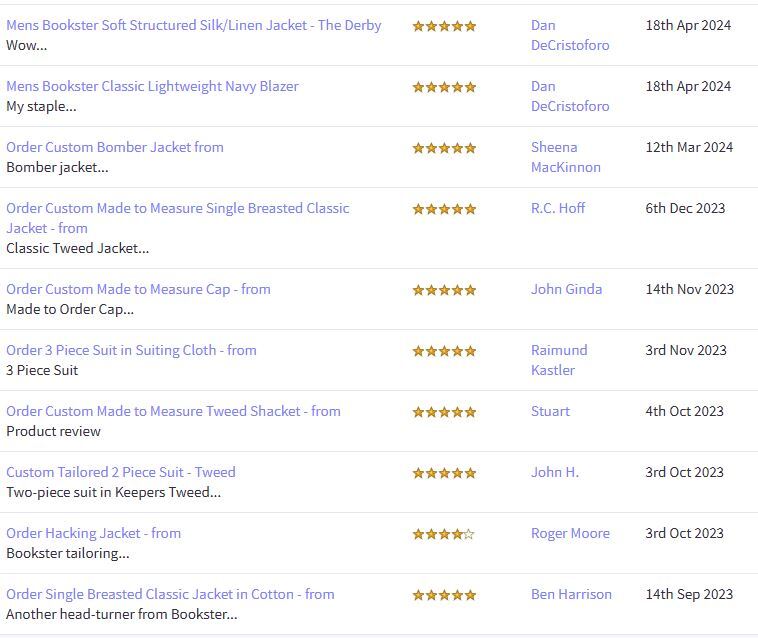Open Order 3 Piece Suit in Suiting Cloth
Image resolution: width=758 pixels, height=638 pixels.
coord(131,350)
